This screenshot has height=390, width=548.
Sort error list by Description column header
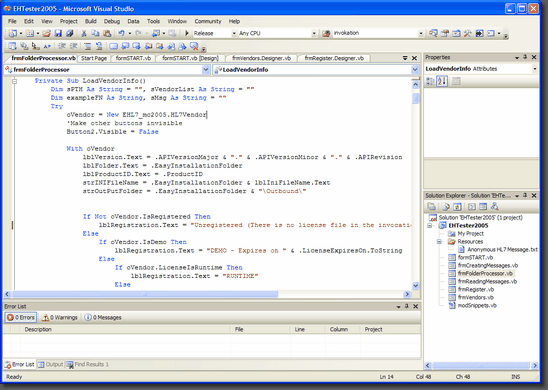point(125,329)
